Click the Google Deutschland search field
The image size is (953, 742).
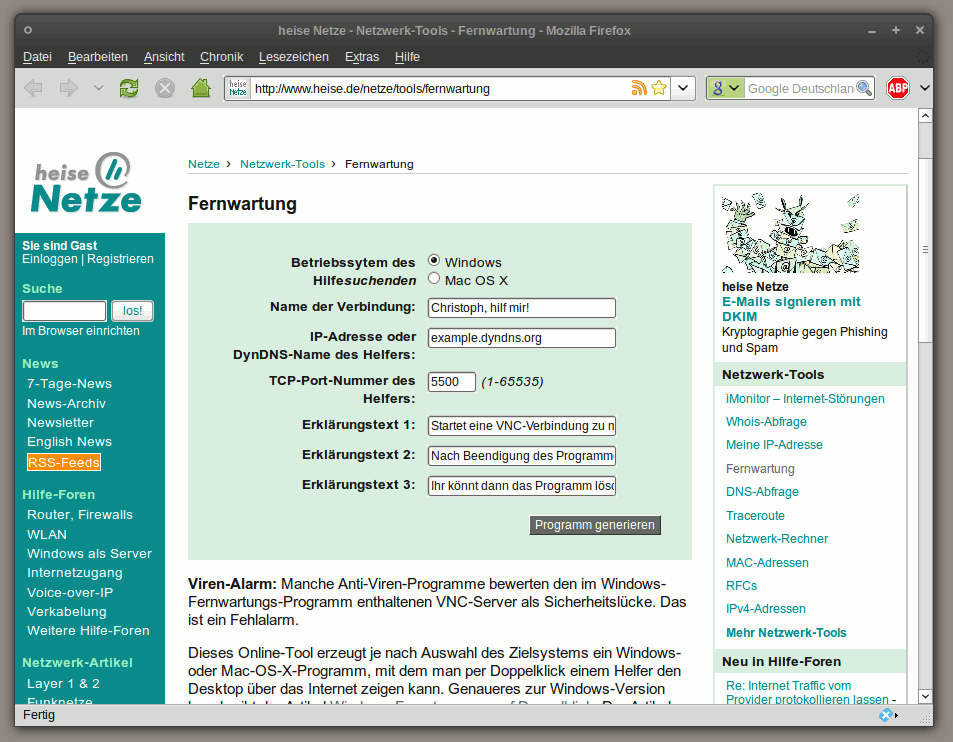pyautogui.click(x=799, y=89)
